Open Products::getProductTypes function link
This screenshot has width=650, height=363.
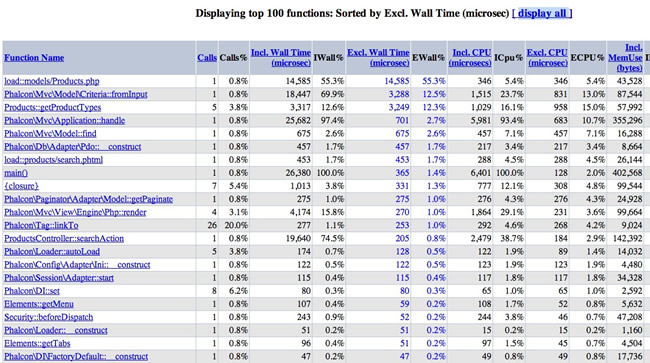pos(53,107)
